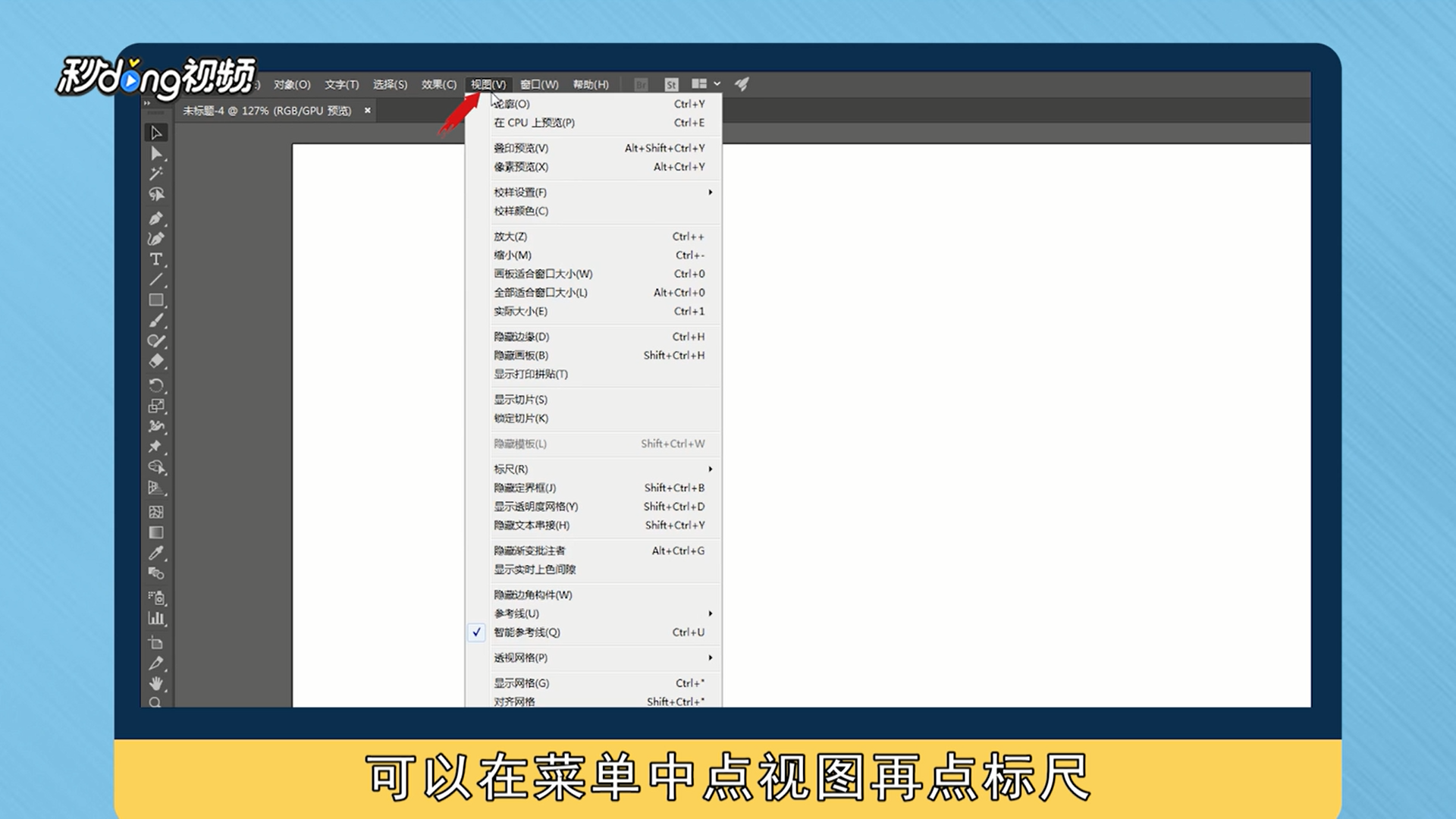Screen dimensions: 1456x819
Task: Toggle 隐藏边缘(D) menu option
Action: pos(522,337)
